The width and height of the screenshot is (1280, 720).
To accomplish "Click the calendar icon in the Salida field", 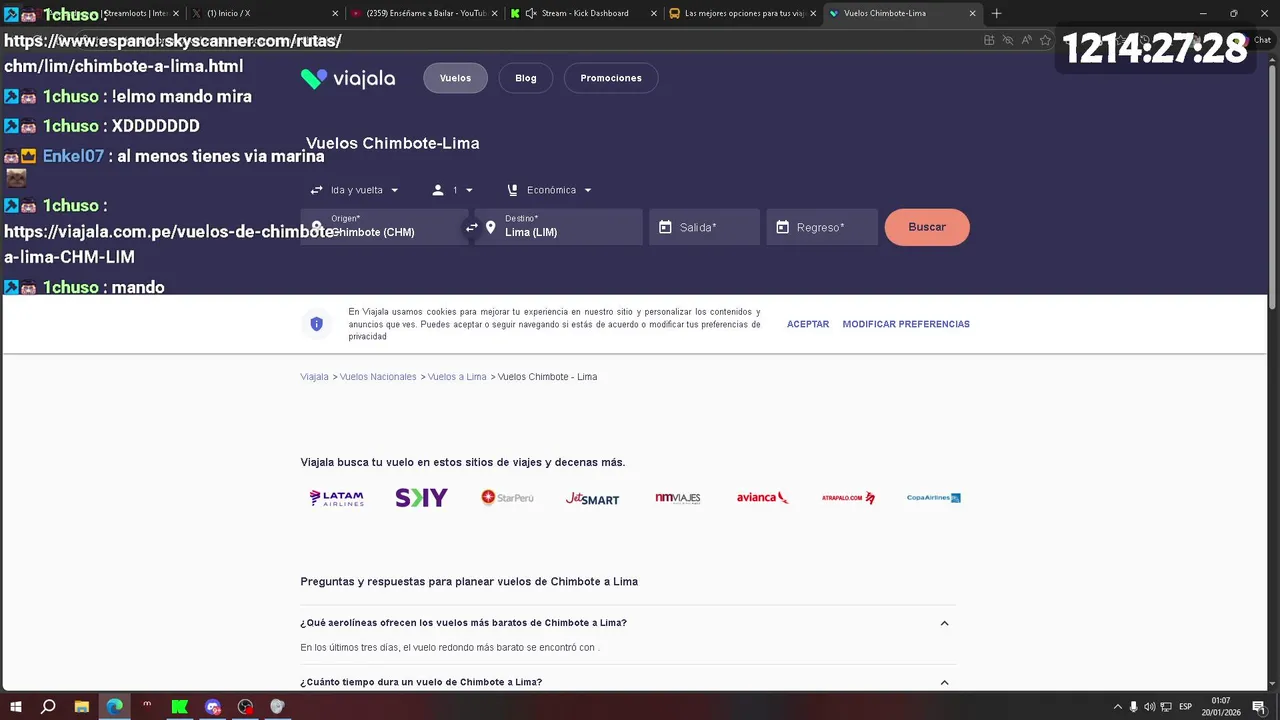I will 665,227.
